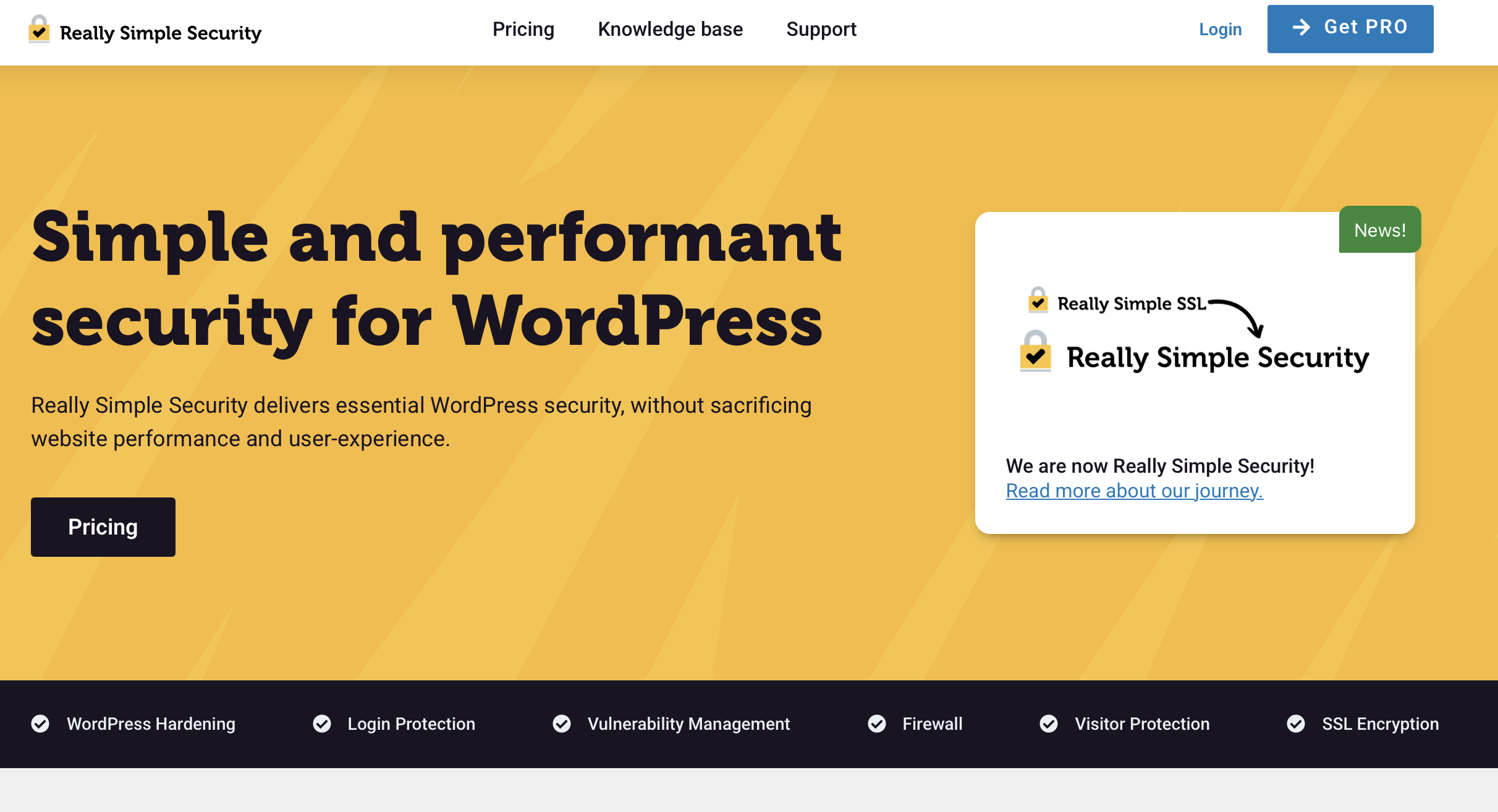
Task: Click the Really Simple SSL small padlock icon
Action: [1038, 300]
